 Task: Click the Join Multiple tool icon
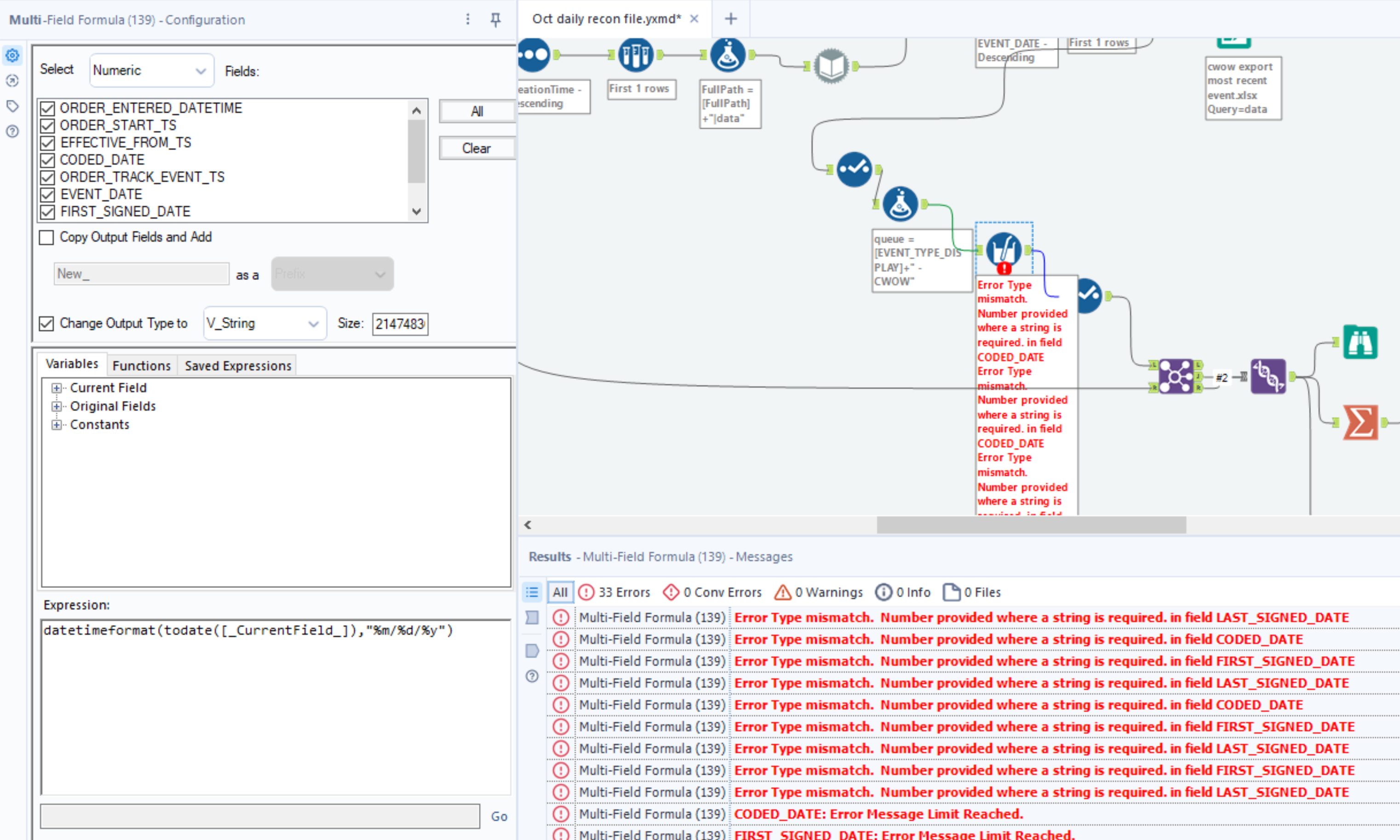click(x=1176, y=376)
